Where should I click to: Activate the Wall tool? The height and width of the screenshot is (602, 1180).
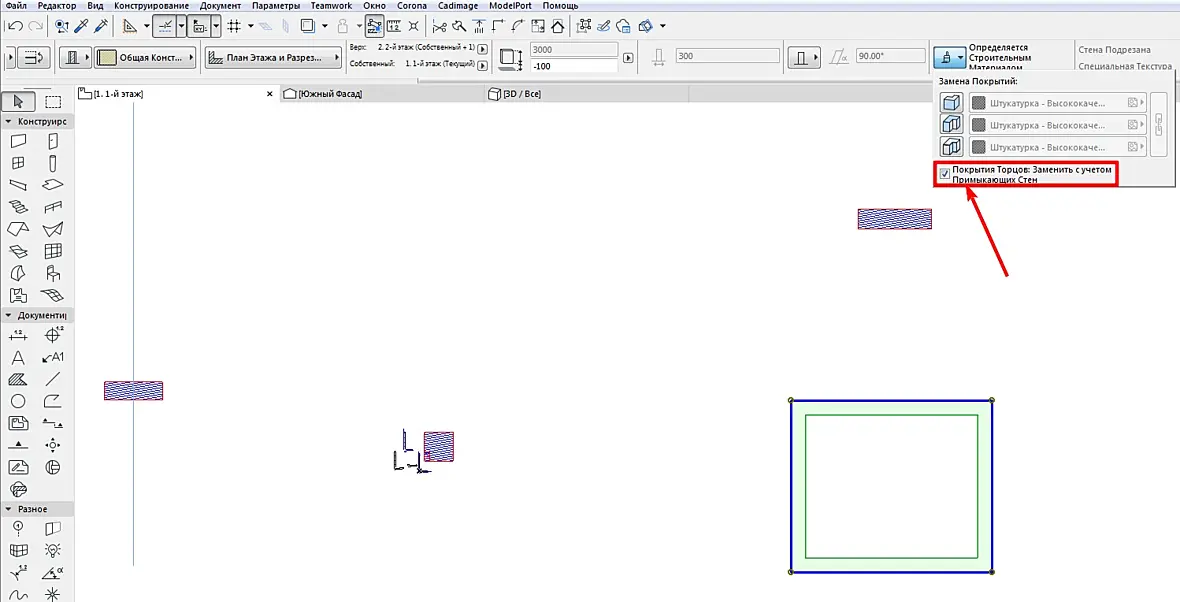[x=18, y=141]
